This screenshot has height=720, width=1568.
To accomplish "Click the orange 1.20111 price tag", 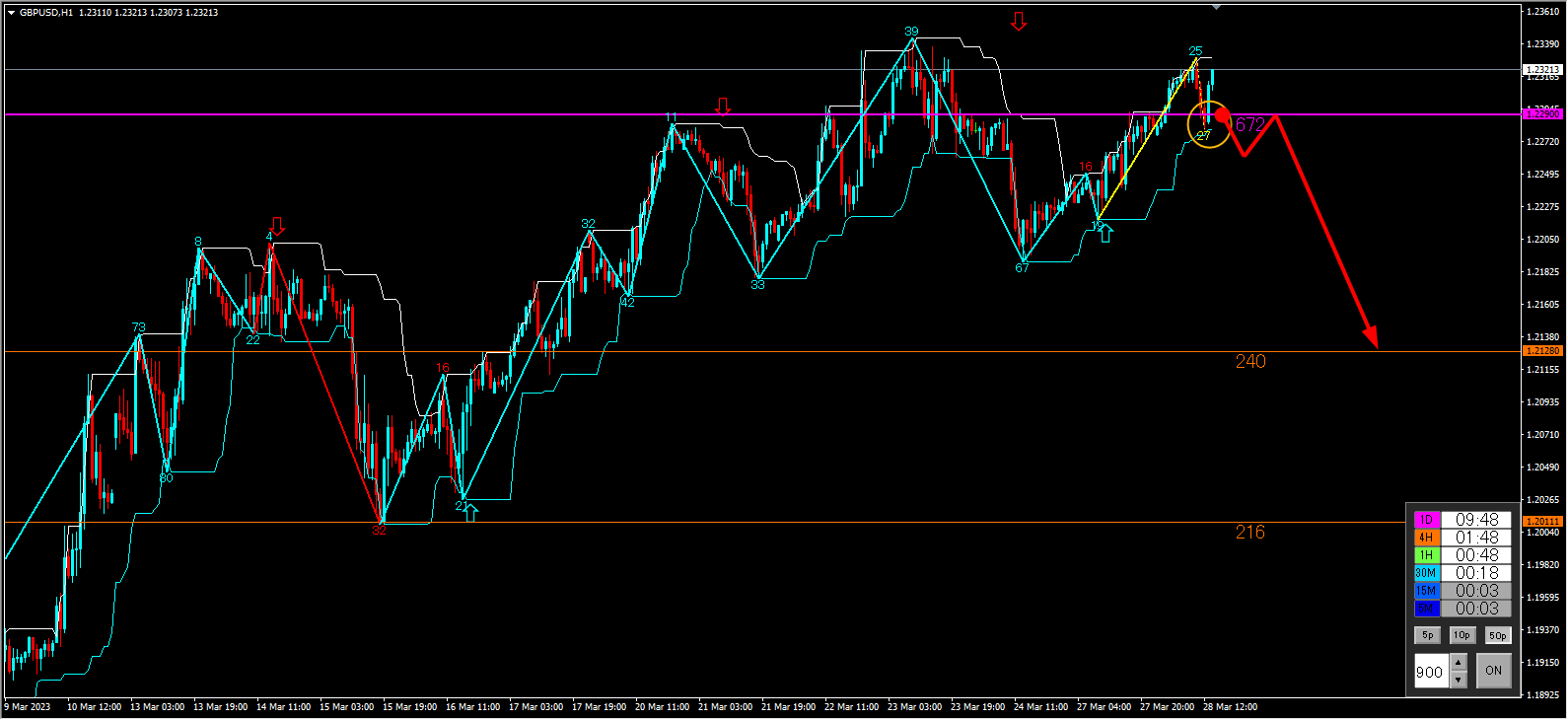I will coord(1543,521).
